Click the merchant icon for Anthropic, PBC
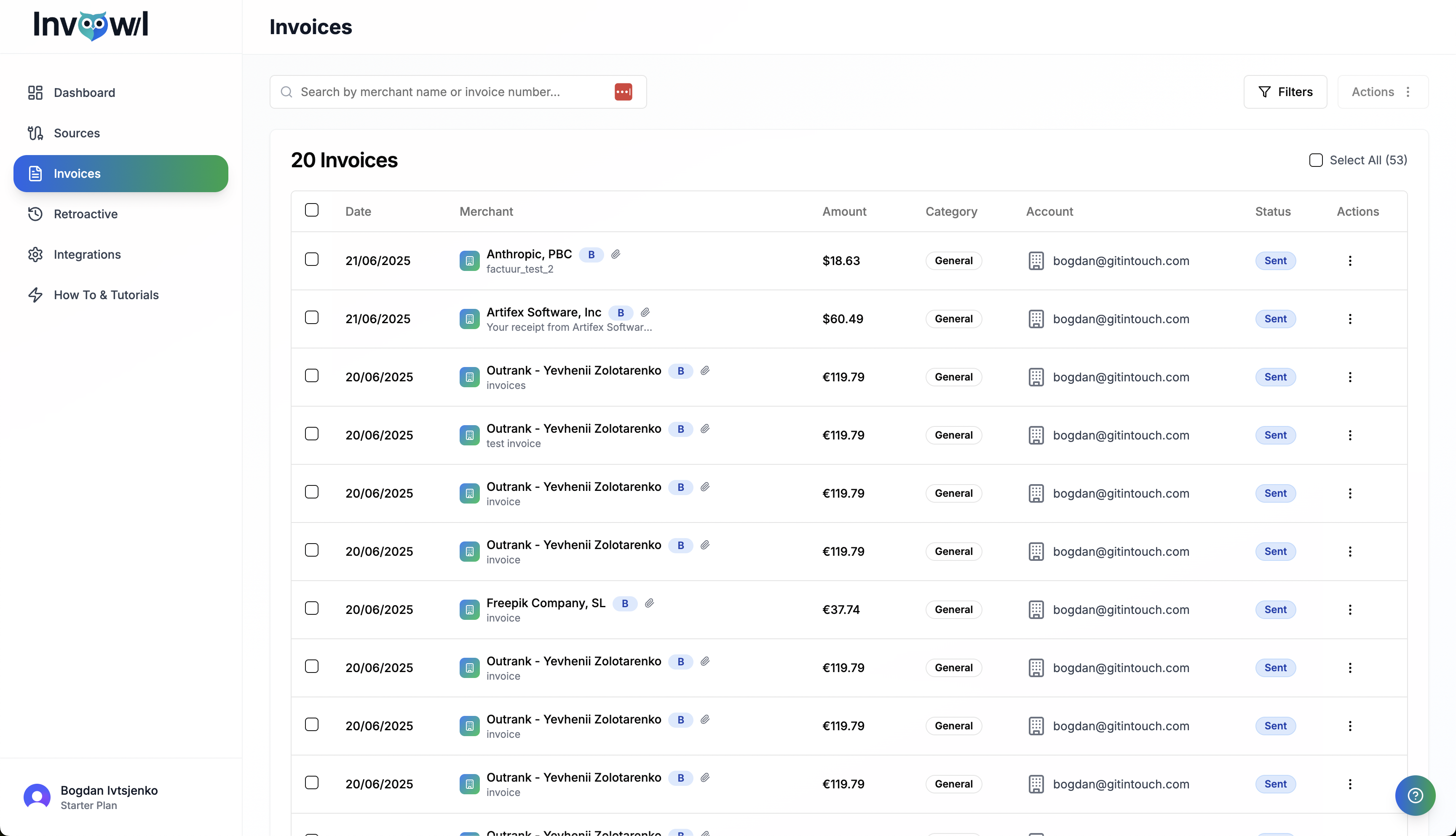 pyautogui.click(x=469, y=261)
